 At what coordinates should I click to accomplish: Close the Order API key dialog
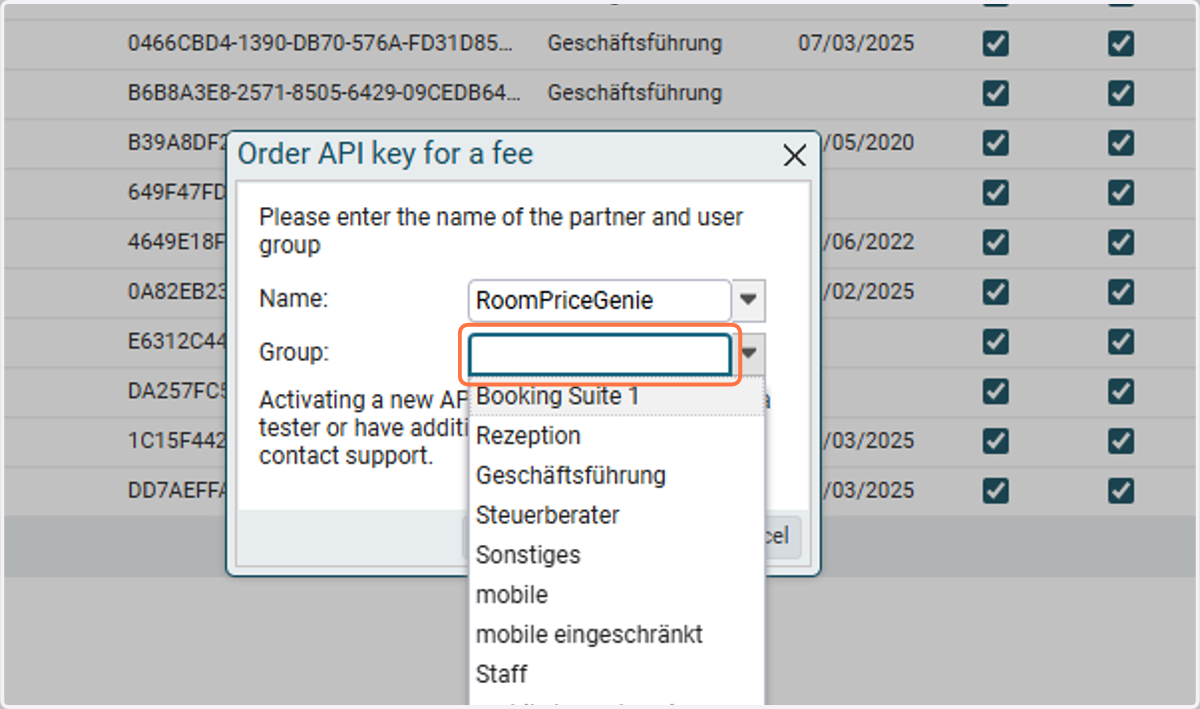click(x=794, y=155)
